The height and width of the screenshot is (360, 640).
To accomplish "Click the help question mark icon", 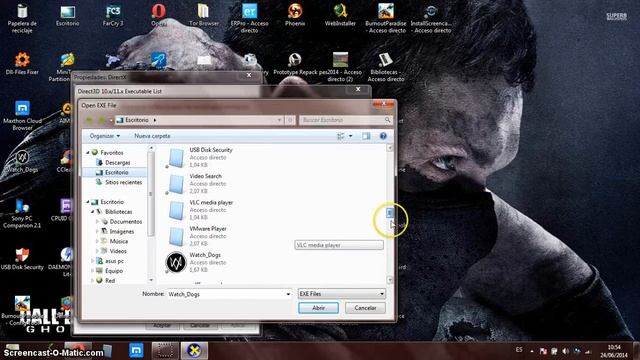I will click(383, 136).
